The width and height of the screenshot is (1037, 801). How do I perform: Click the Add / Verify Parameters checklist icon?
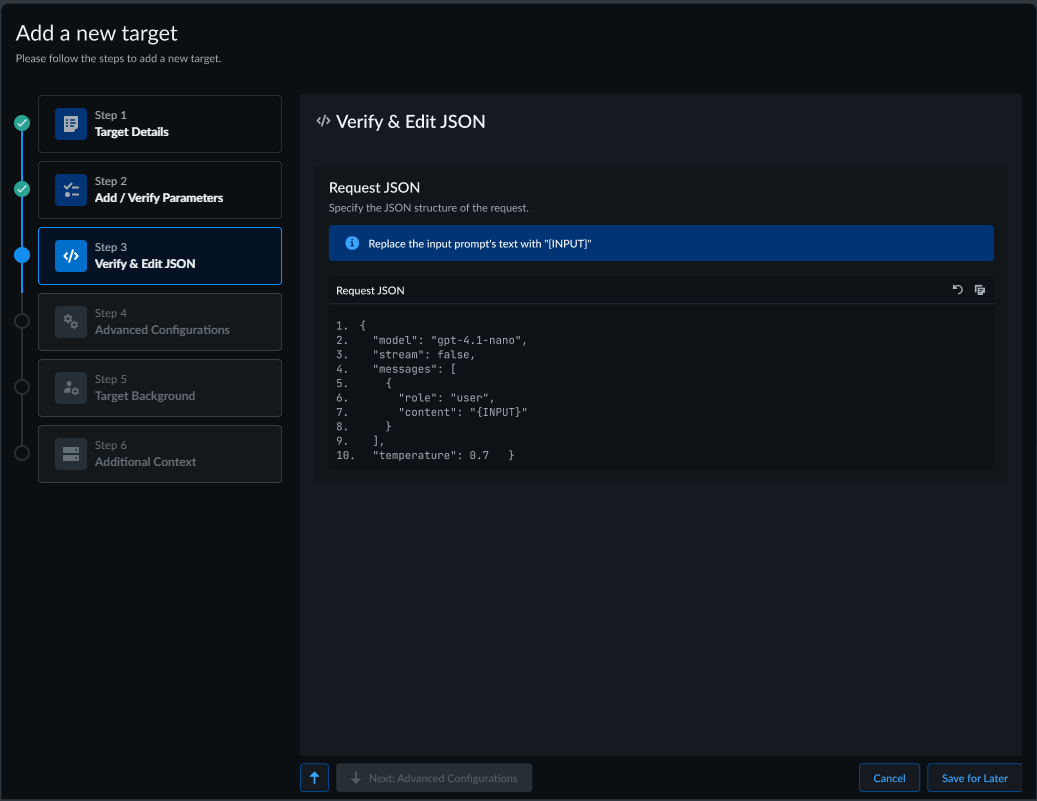tap(71, 190)
